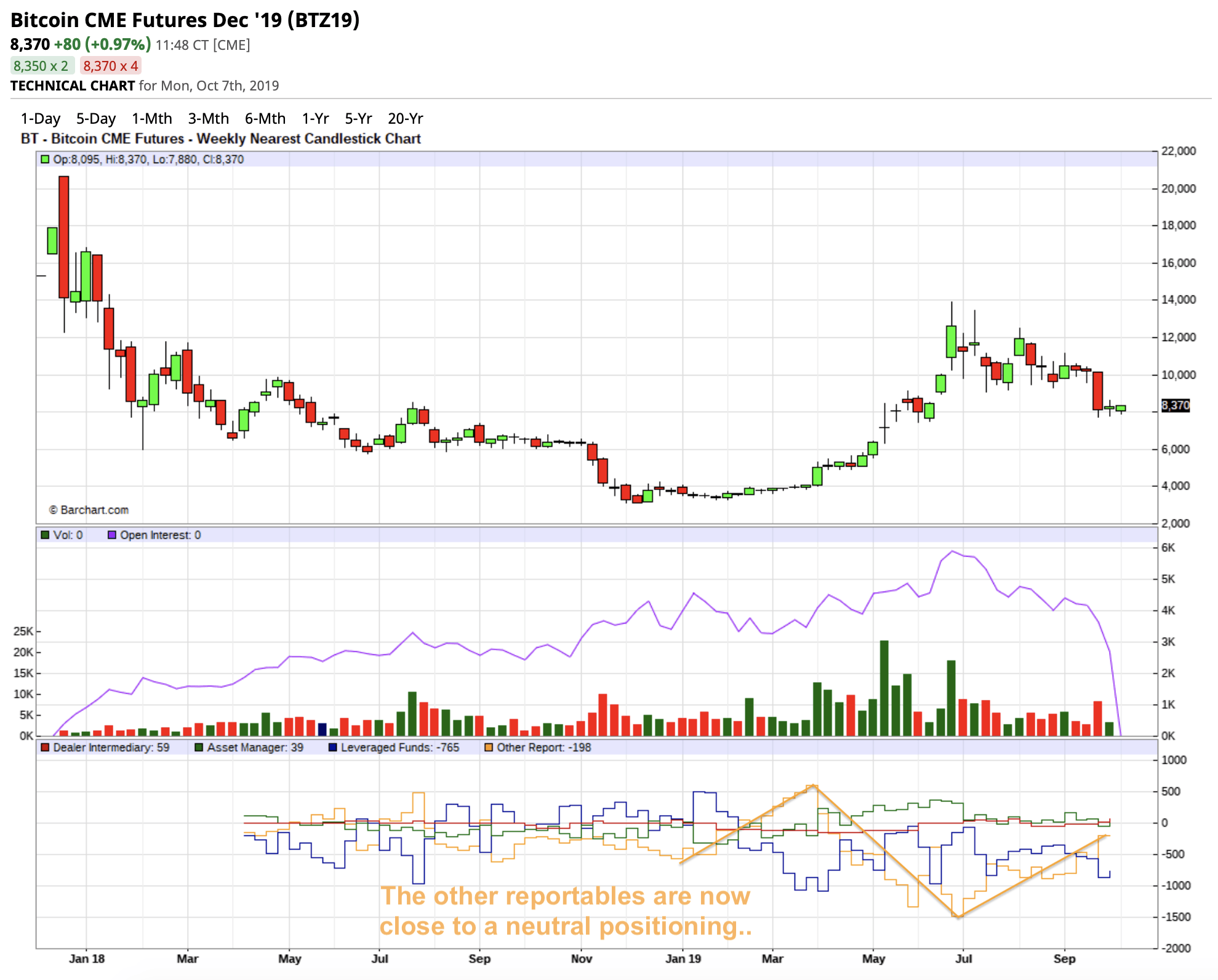Switch to the 3-Mth timeframe
The image size is (1218, 980).
(209, 118)
